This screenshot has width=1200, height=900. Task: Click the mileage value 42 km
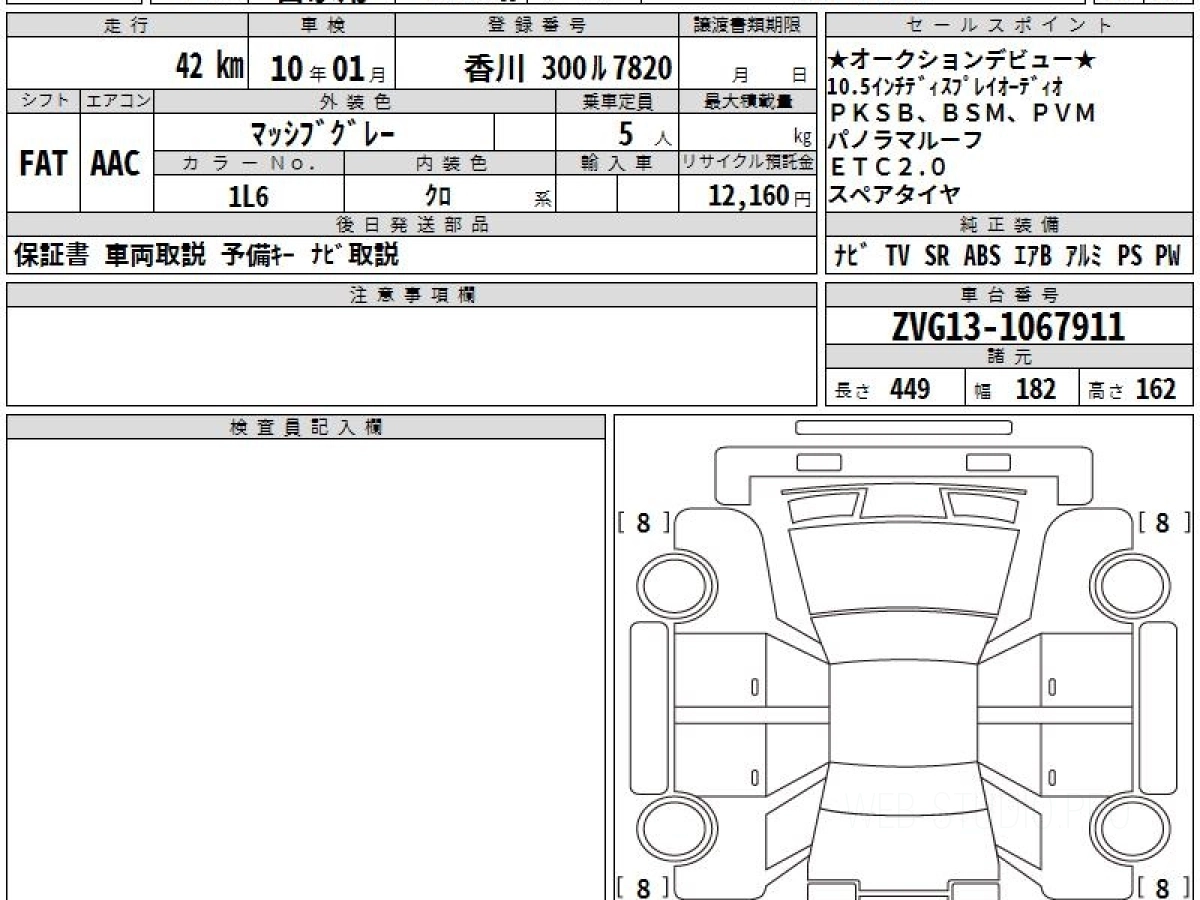pyautogui.click(x=210, y=68)
